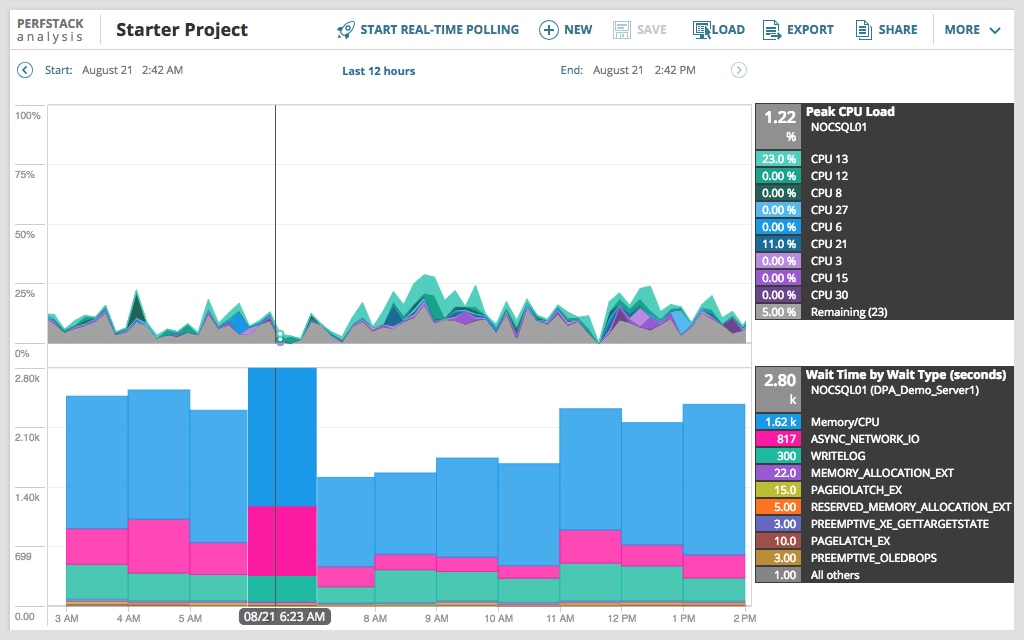Open the Last 12 hours time range selector

coord(378,70)
